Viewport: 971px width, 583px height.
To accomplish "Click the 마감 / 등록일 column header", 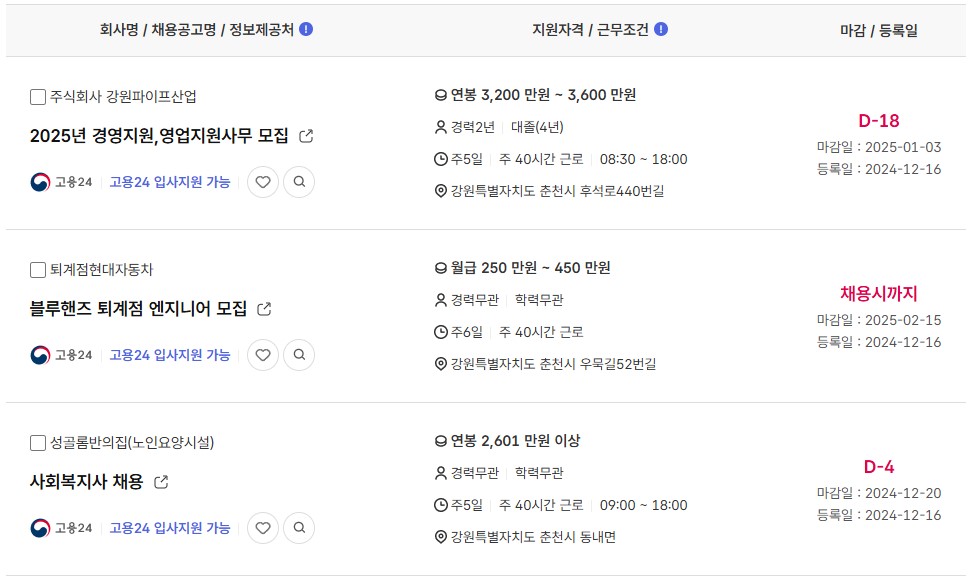I will 879,30.
